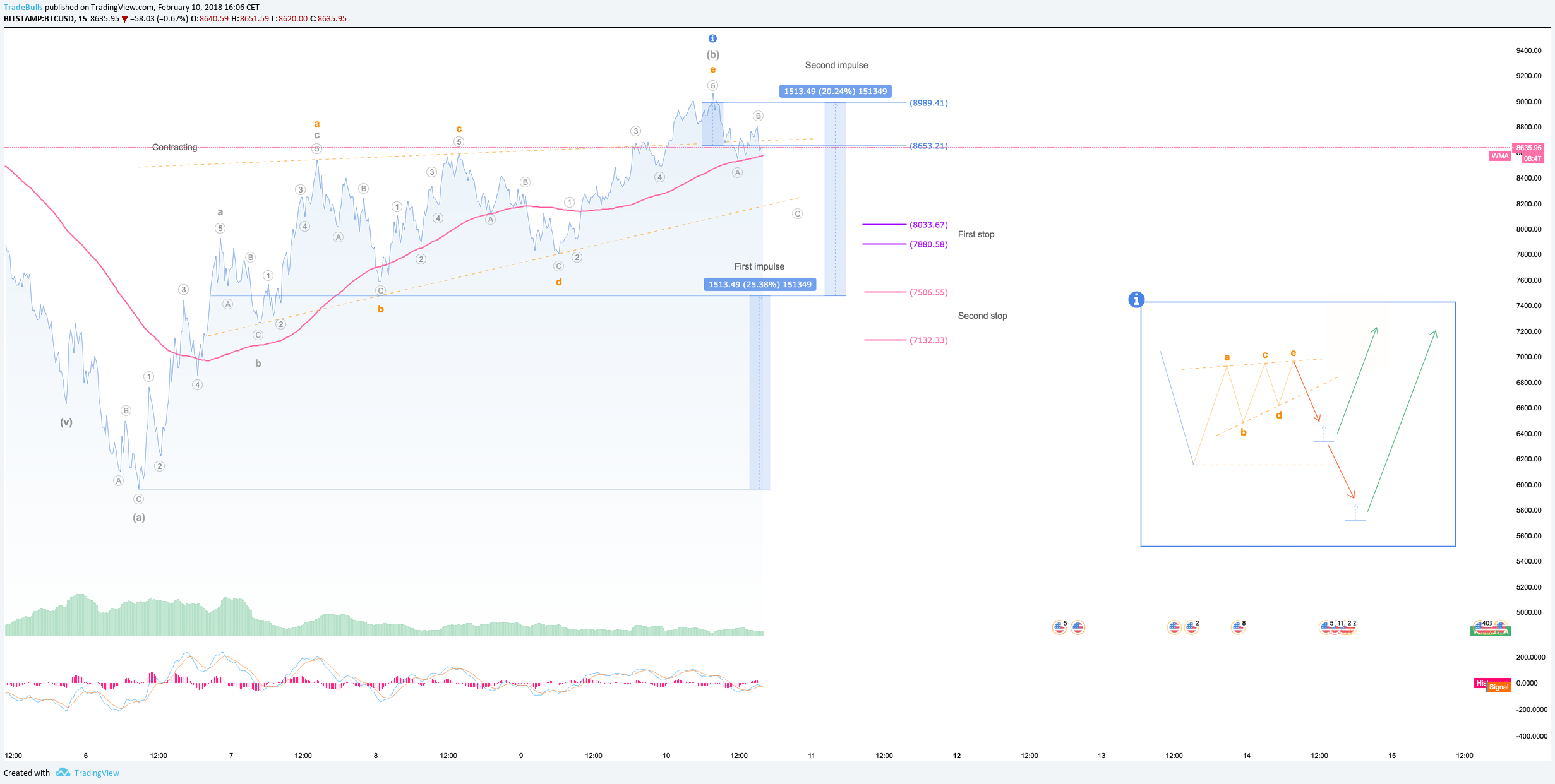Select the purple horizontal line at 8033.67
This screenshot has height=784, width=1555.
(884, 224)
